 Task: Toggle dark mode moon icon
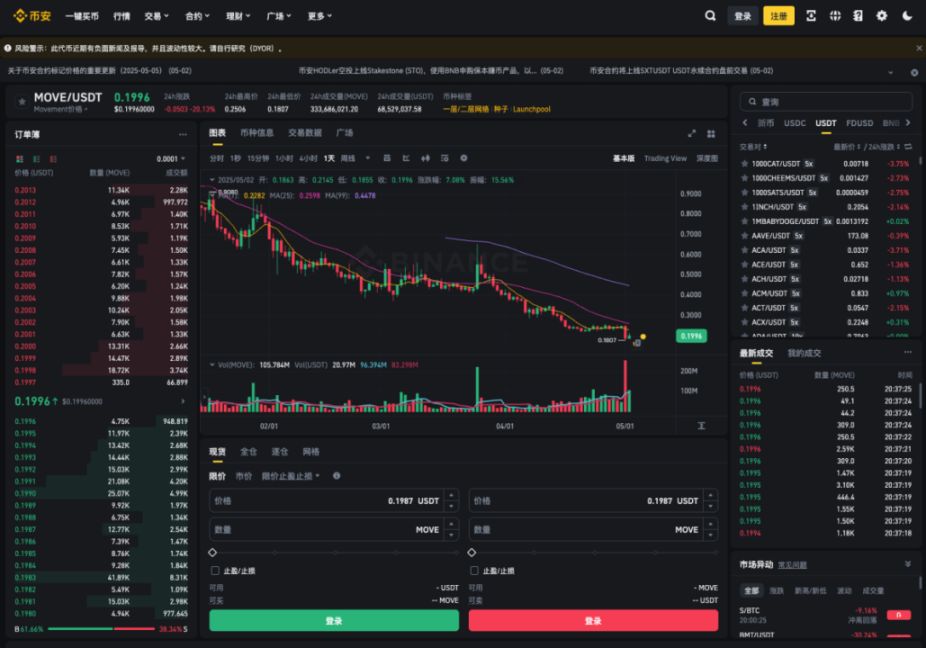click(x=907, y=16)
